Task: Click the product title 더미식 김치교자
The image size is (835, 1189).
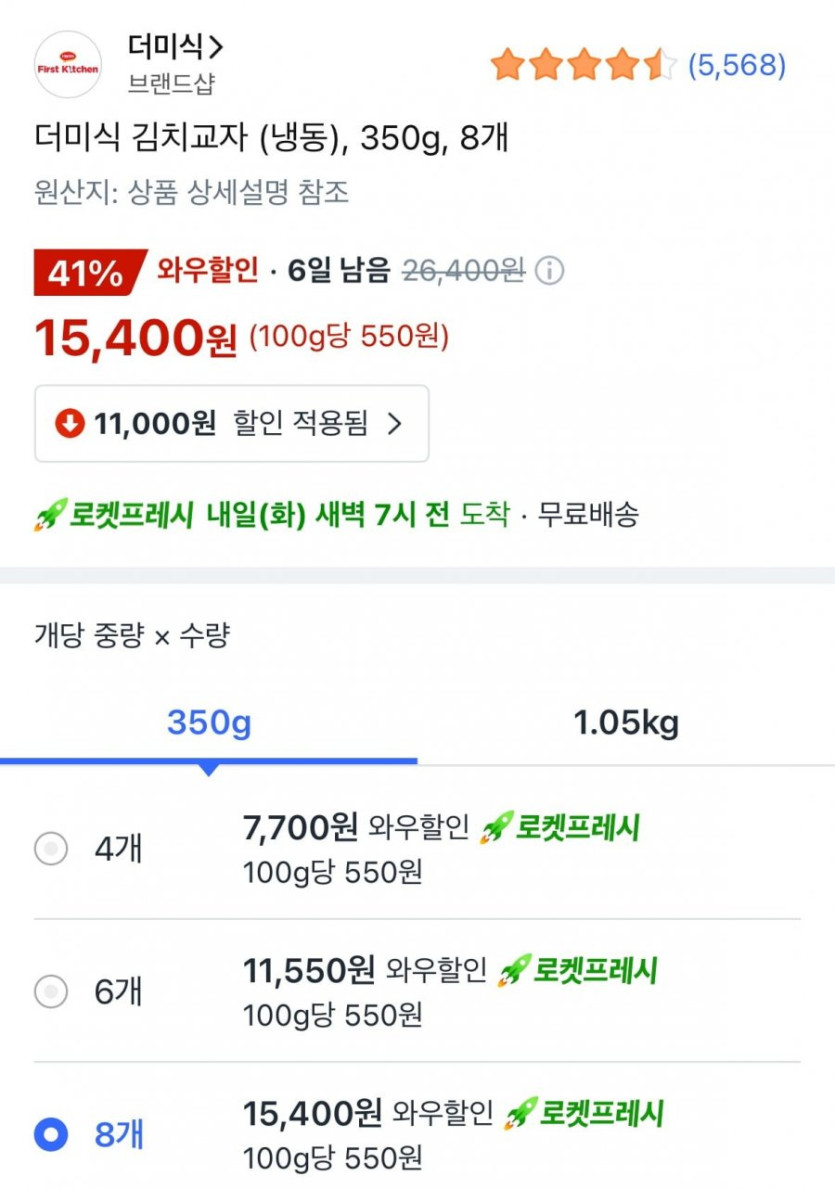Action: coord(270,138)
